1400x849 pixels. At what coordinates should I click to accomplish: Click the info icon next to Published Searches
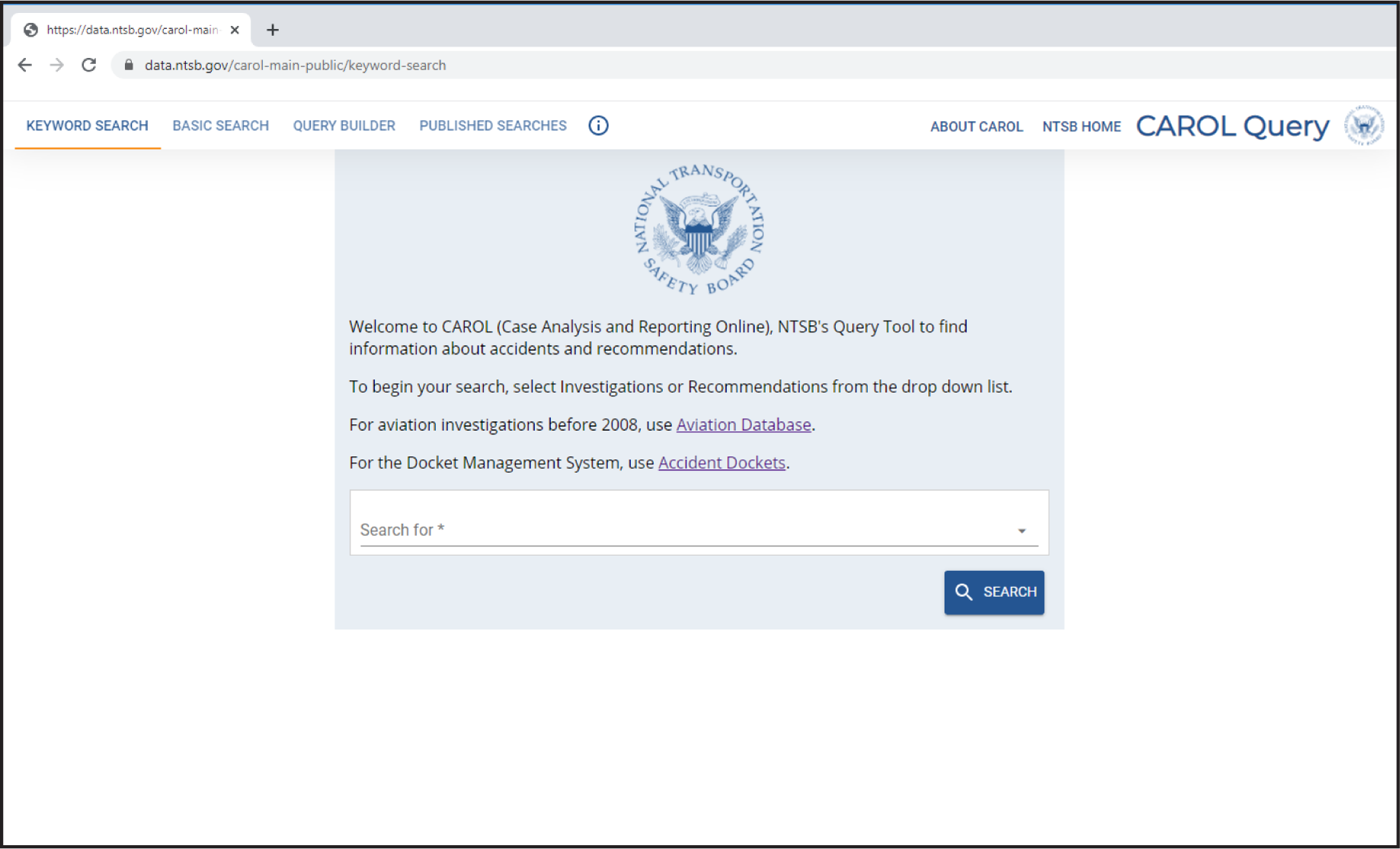tap(598, 126)
